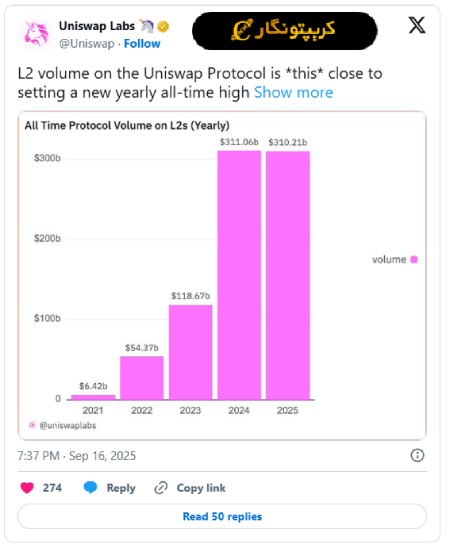
Task: Select the 2024 bar in chart
Action: pos(239,275)
